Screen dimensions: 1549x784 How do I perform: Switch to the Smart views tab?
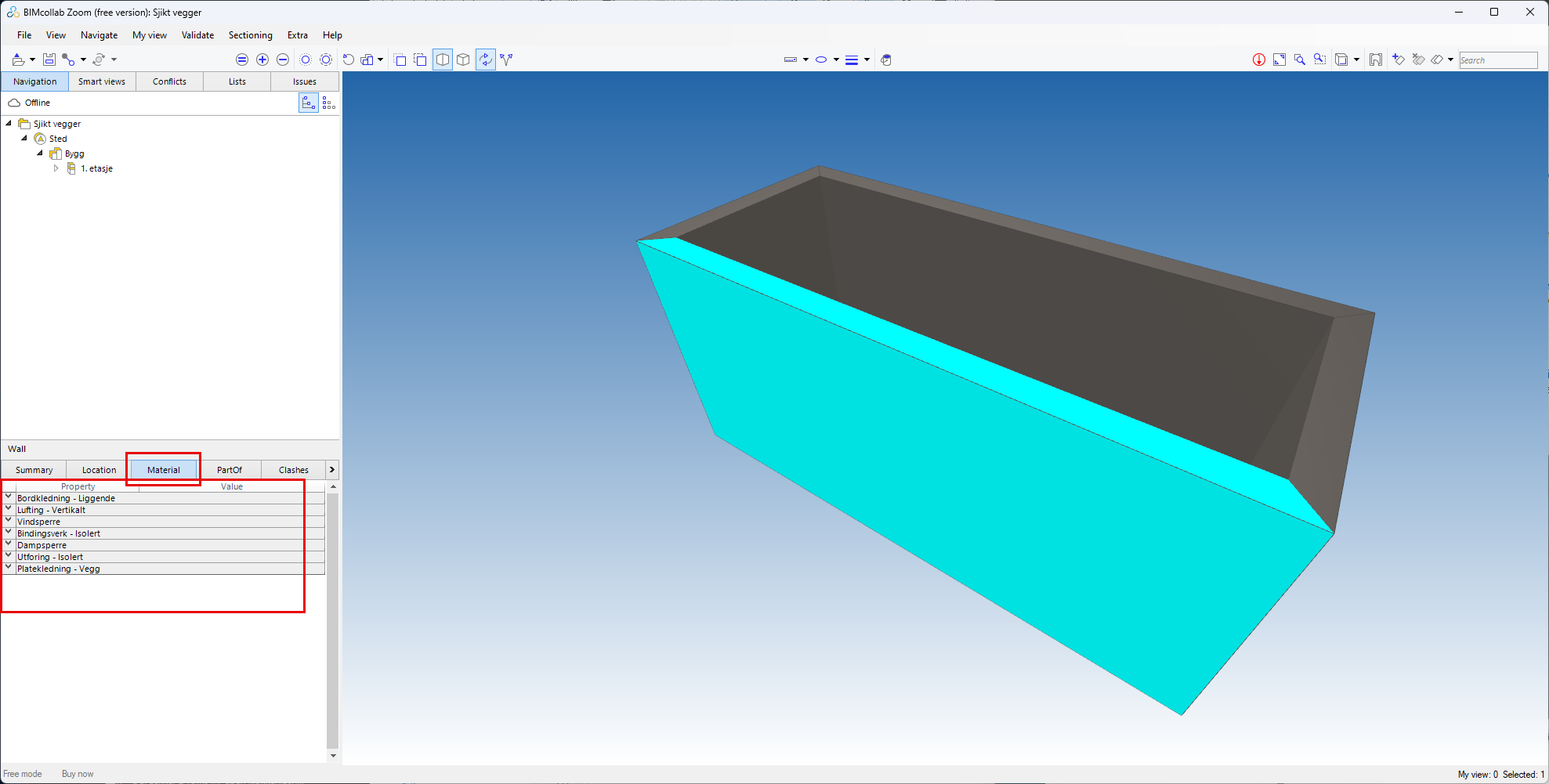(102, 81)
